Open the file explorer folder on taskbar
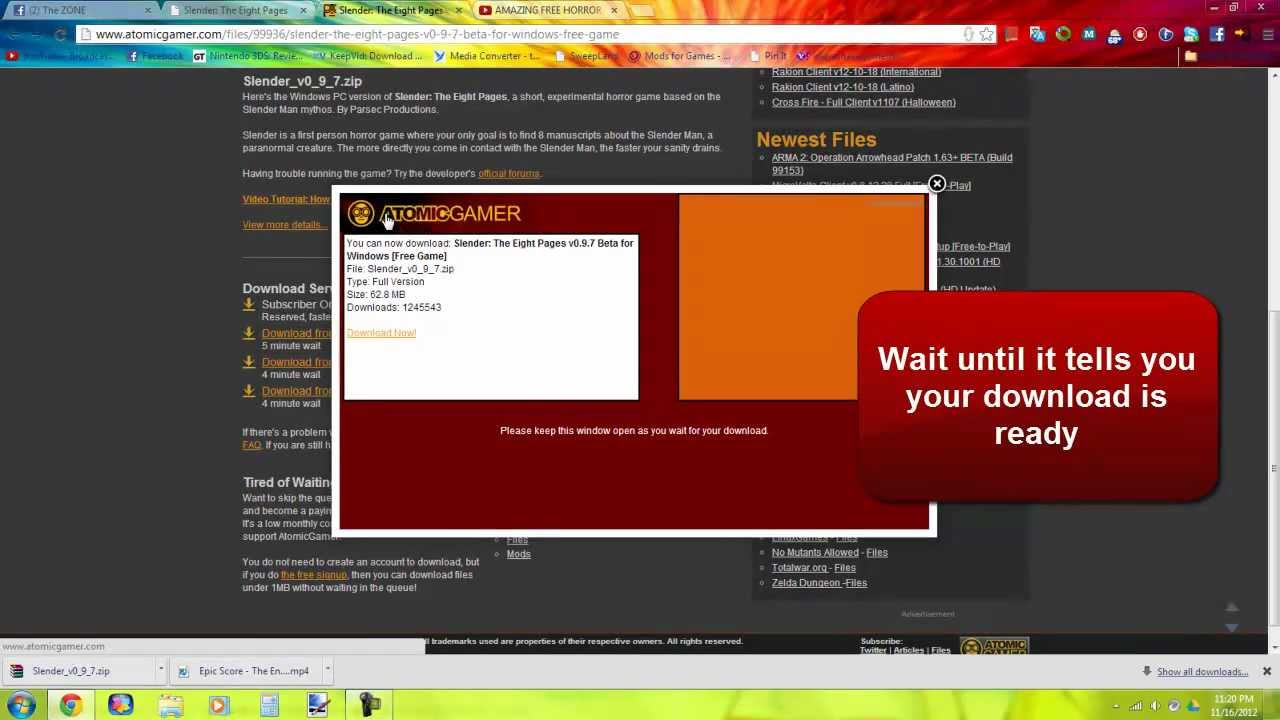 tap(170, 705)
